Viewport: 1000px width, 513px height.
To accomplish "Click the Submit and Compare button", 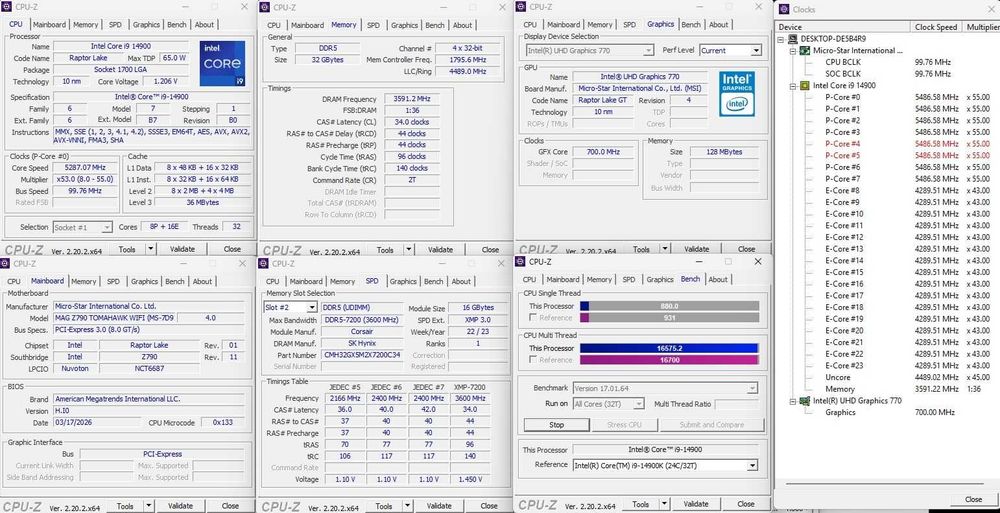I will coord(712,425).
